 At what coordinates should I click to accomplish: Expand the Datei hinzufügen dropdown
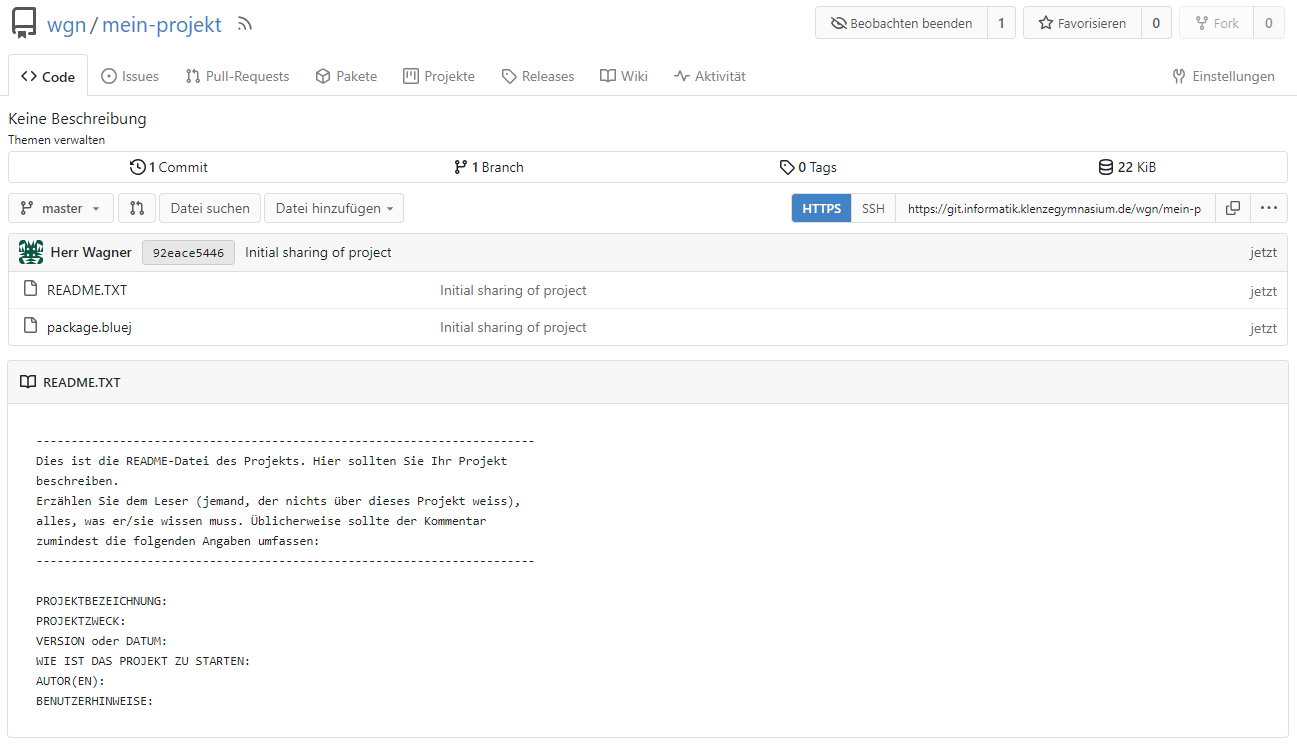click(333, 208)
